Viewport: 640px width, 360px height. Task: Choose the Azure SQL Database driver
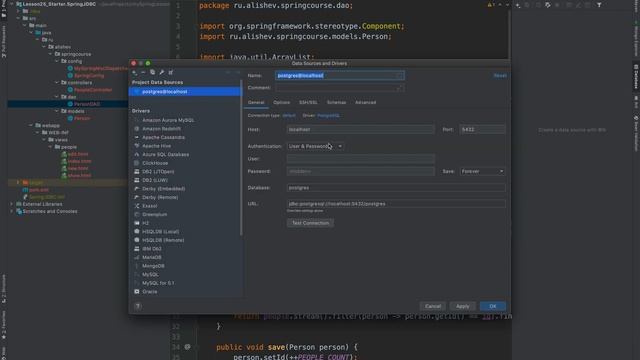[x=165, y=155]
